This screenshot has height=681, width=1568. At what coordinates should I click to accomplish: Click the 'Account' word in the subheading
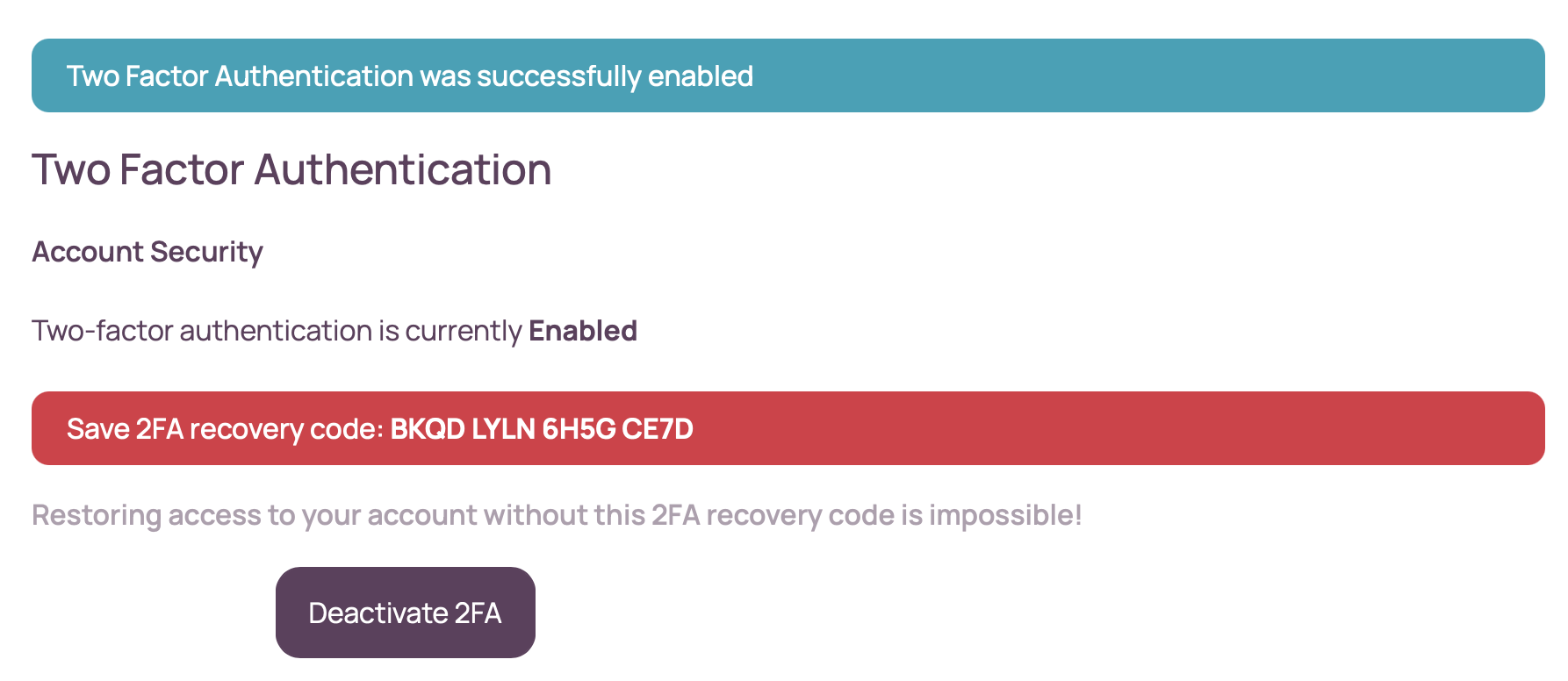pyautogui.click(x=88, y=252)
